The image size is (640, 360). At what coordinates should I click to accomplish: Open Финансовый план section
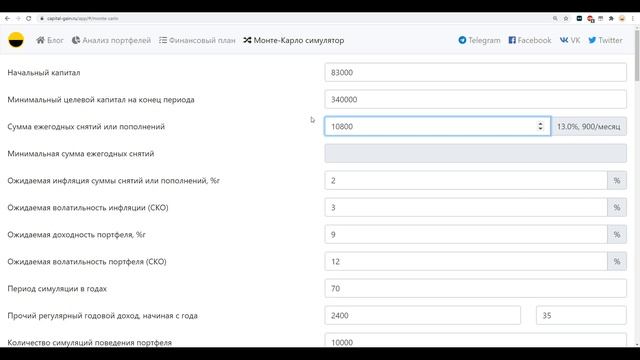pos(197,40)
